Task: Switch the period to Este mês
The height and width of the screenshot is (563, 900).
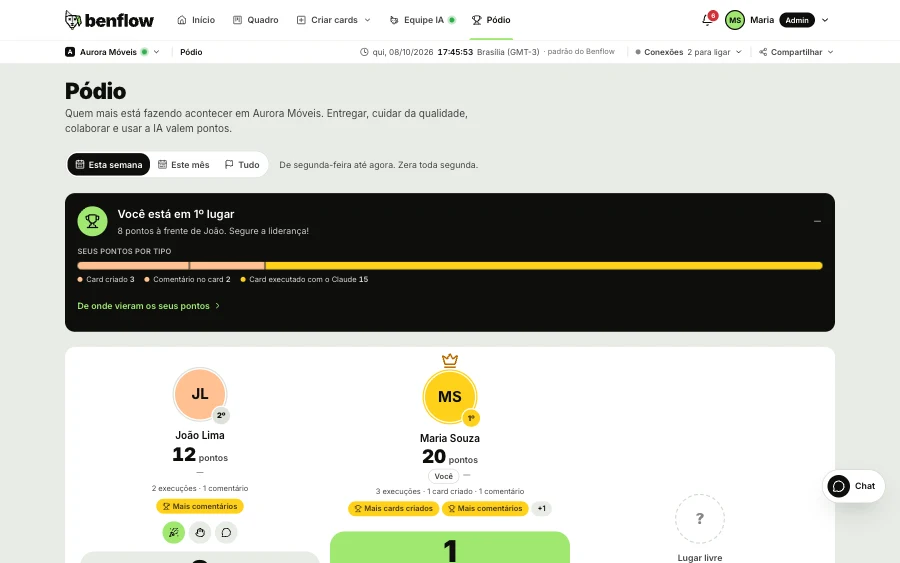Action: point(184,165)
